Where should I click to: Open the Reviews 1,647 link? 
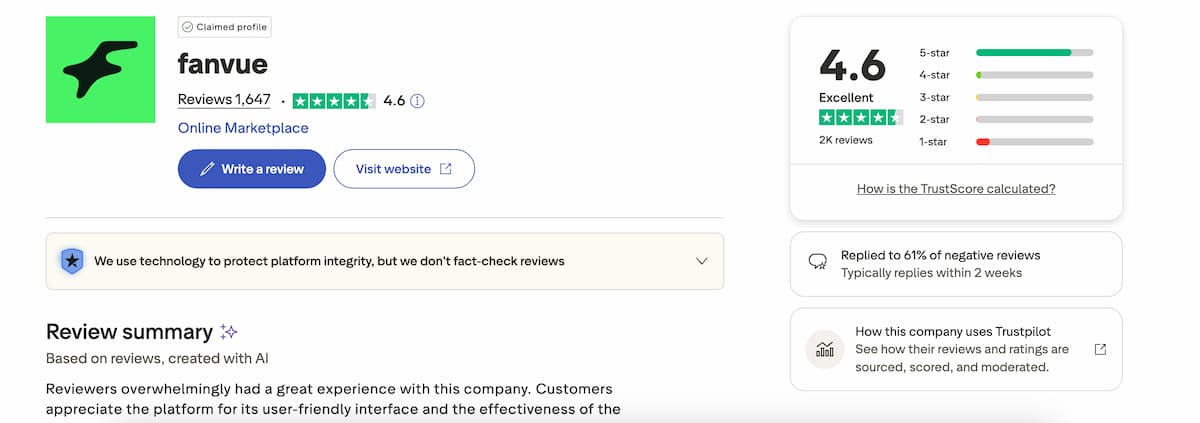coord(224,99)
